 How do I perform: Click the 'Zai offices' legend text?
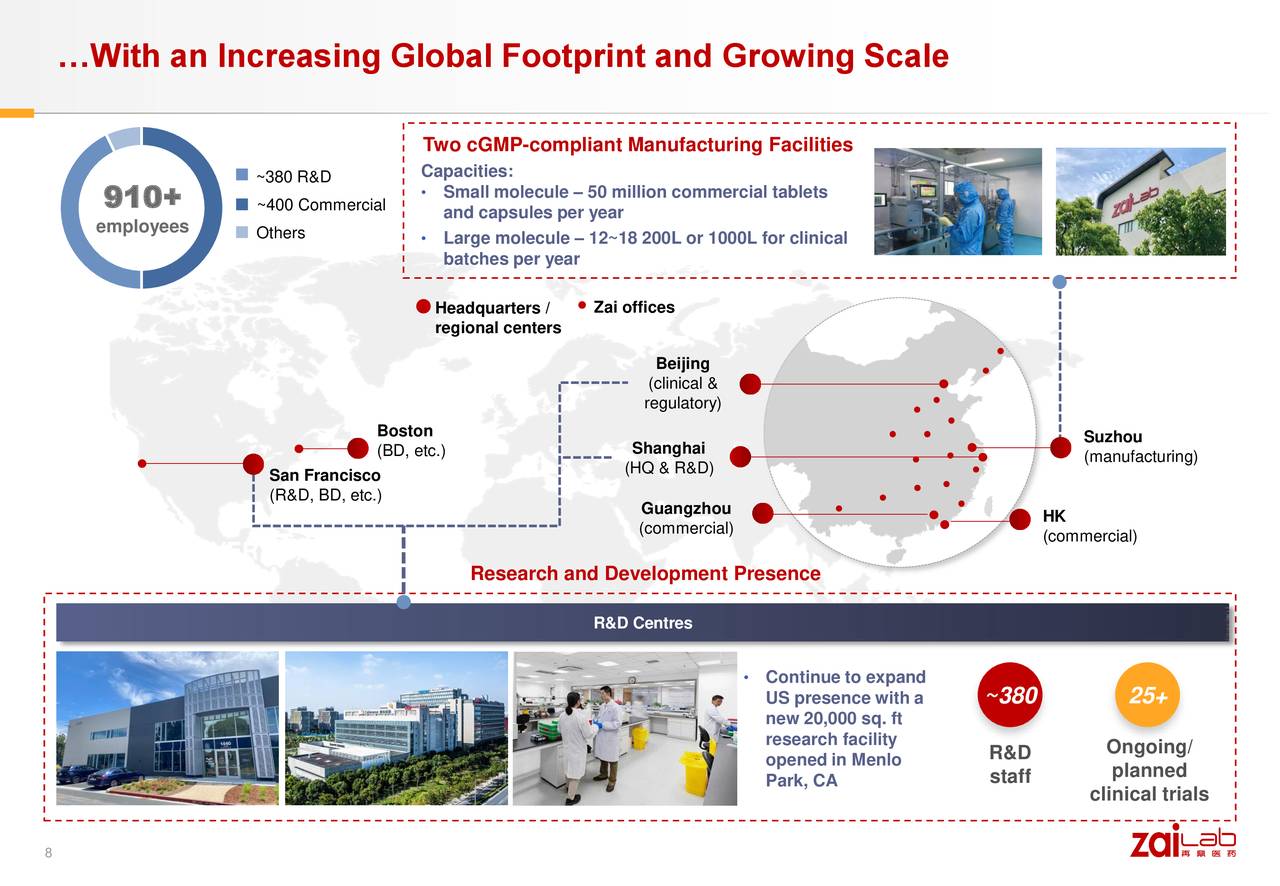point(634,307)
